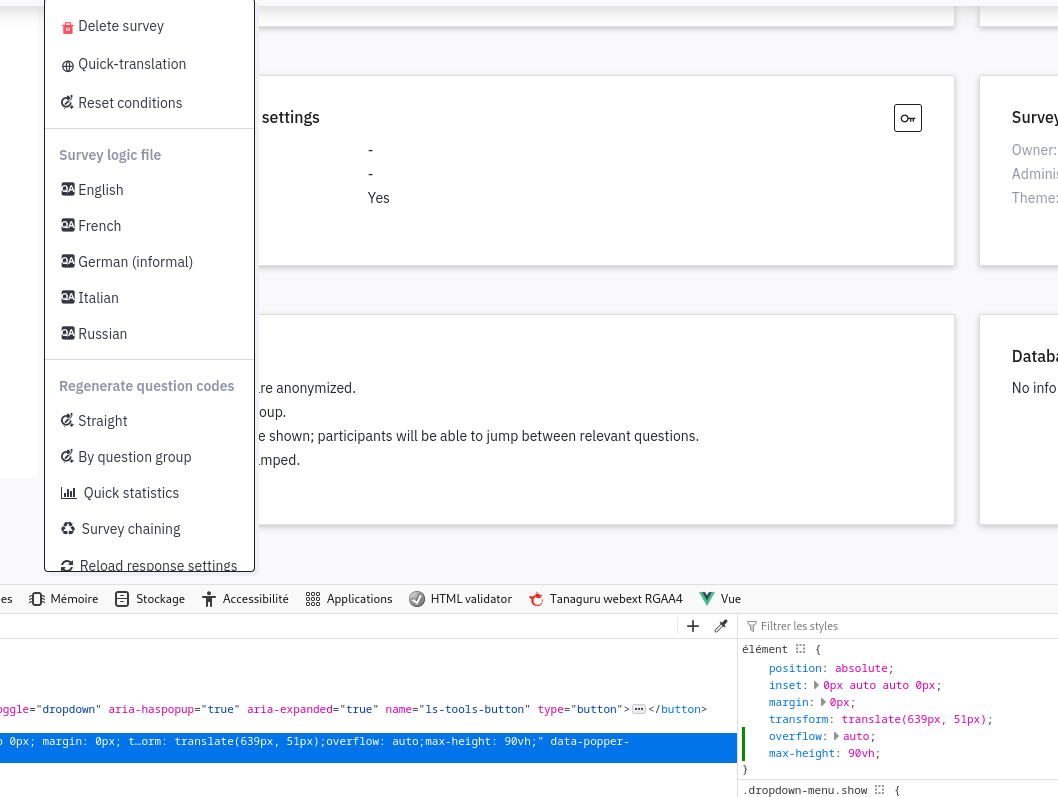Image resolution: width=1058 pixels, height=797 pixels.
Task: Open the Accessibilité devtools panel
Action: click(245, 599)
